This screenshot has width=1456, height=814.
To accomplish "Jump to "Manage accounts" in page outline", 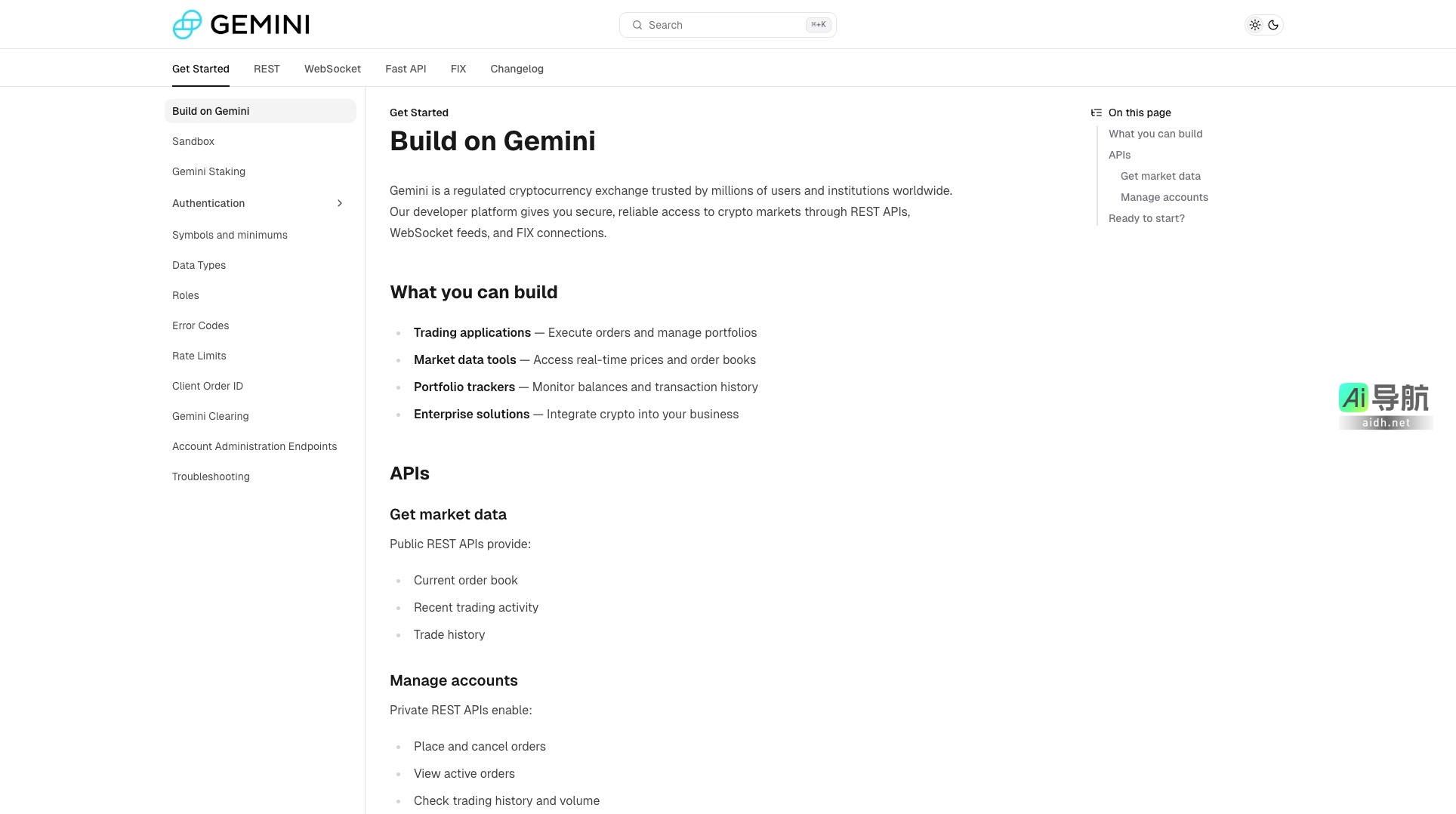I will [x=1164, y=197].
